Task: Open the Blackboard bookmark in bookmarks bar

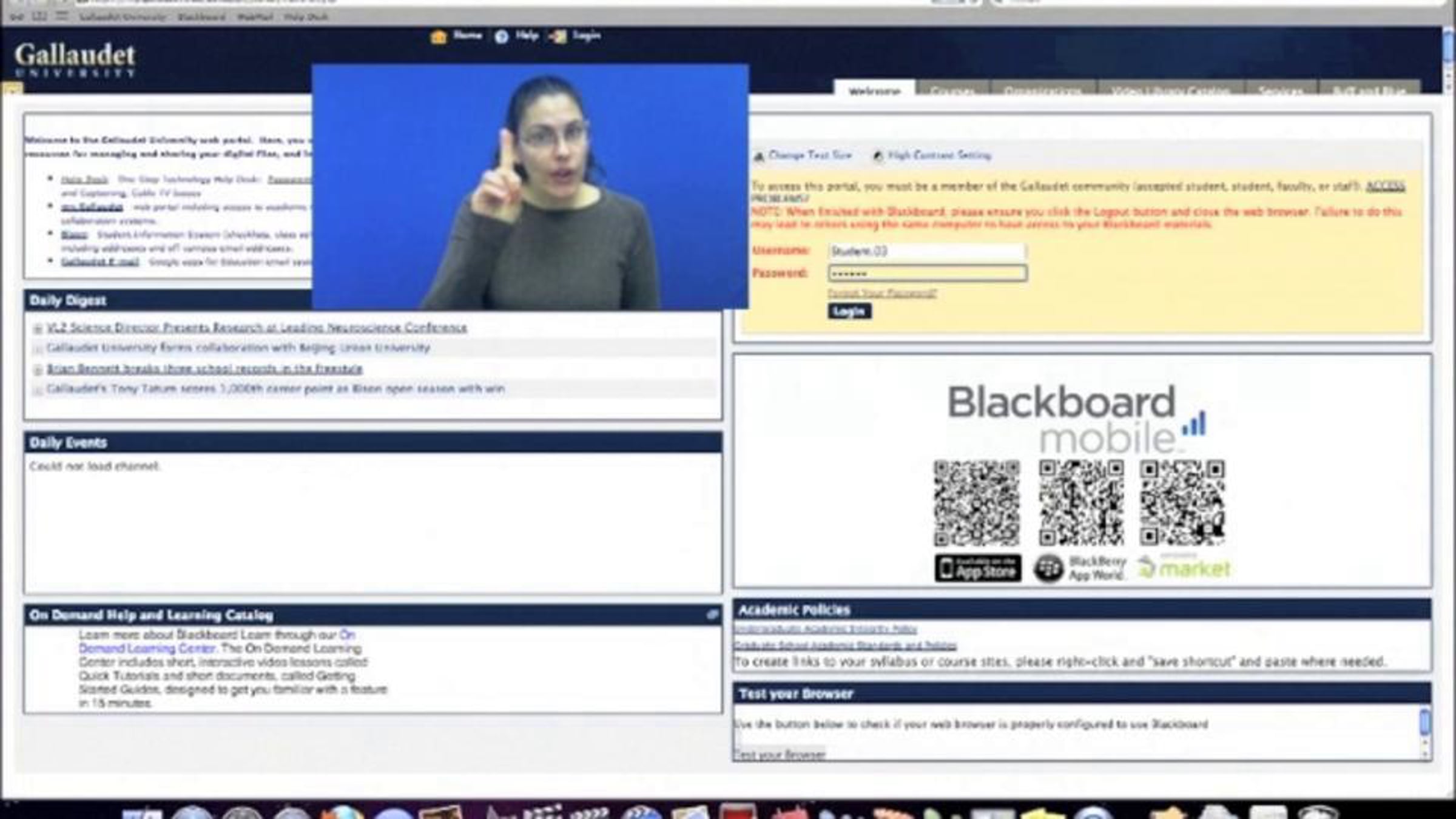Action: (201, 17)
